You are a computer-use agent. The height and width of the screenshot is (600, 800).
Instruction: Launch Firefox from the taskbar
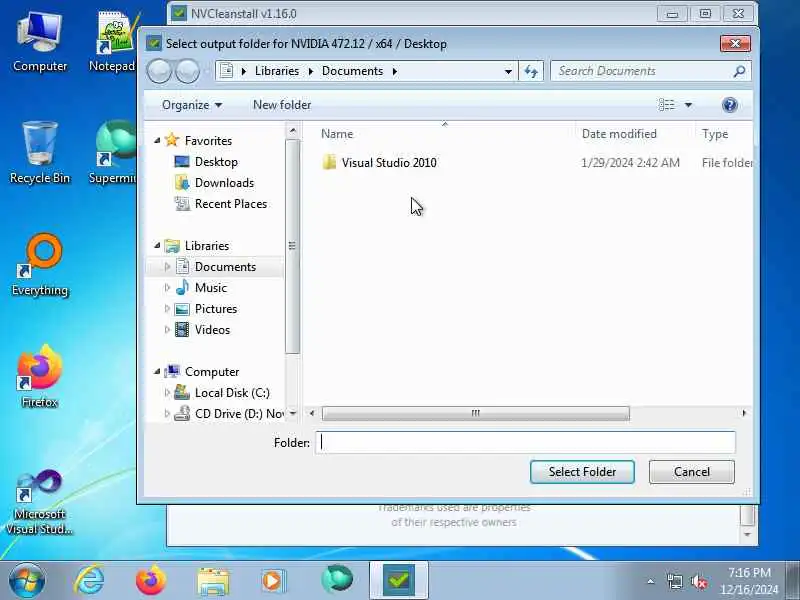(x=151, y=580)
